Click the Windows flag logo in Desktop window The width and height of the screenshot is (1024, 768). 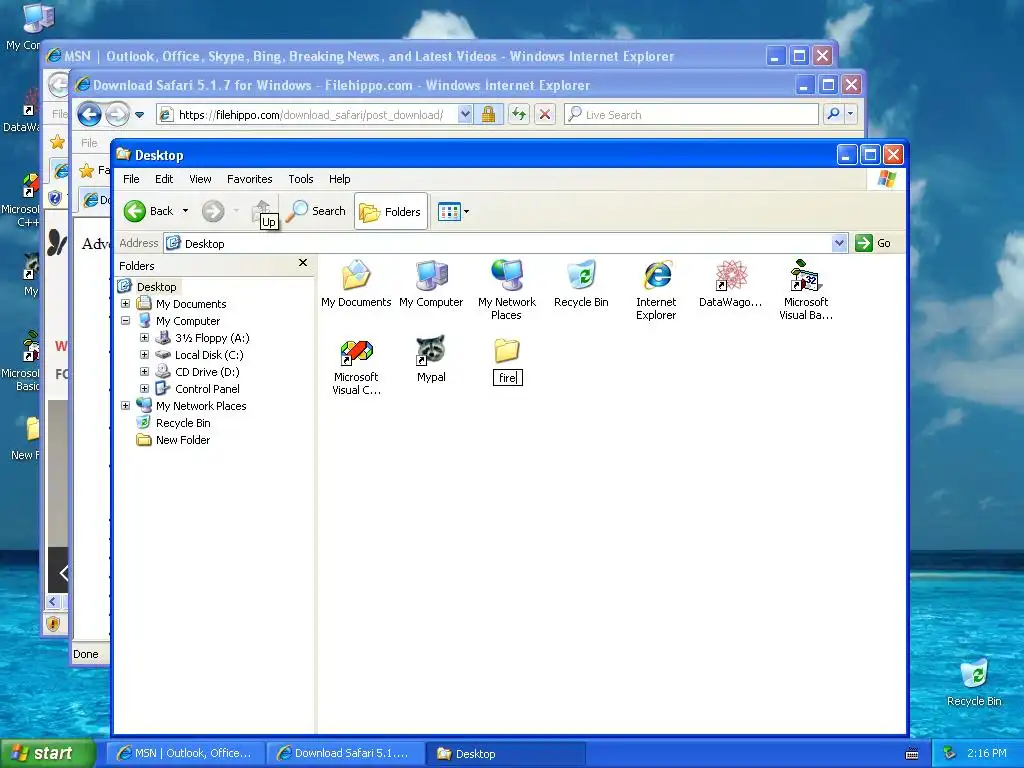coord(886,179)
